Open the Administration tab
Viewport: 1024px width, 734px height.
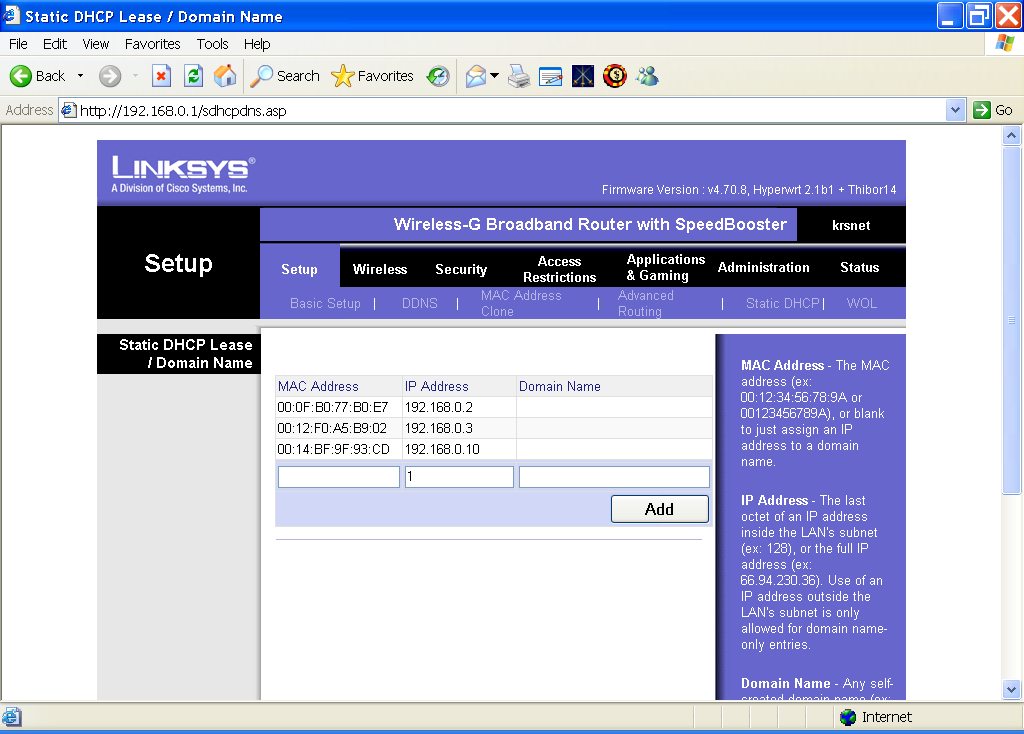(x=763, y=267)
